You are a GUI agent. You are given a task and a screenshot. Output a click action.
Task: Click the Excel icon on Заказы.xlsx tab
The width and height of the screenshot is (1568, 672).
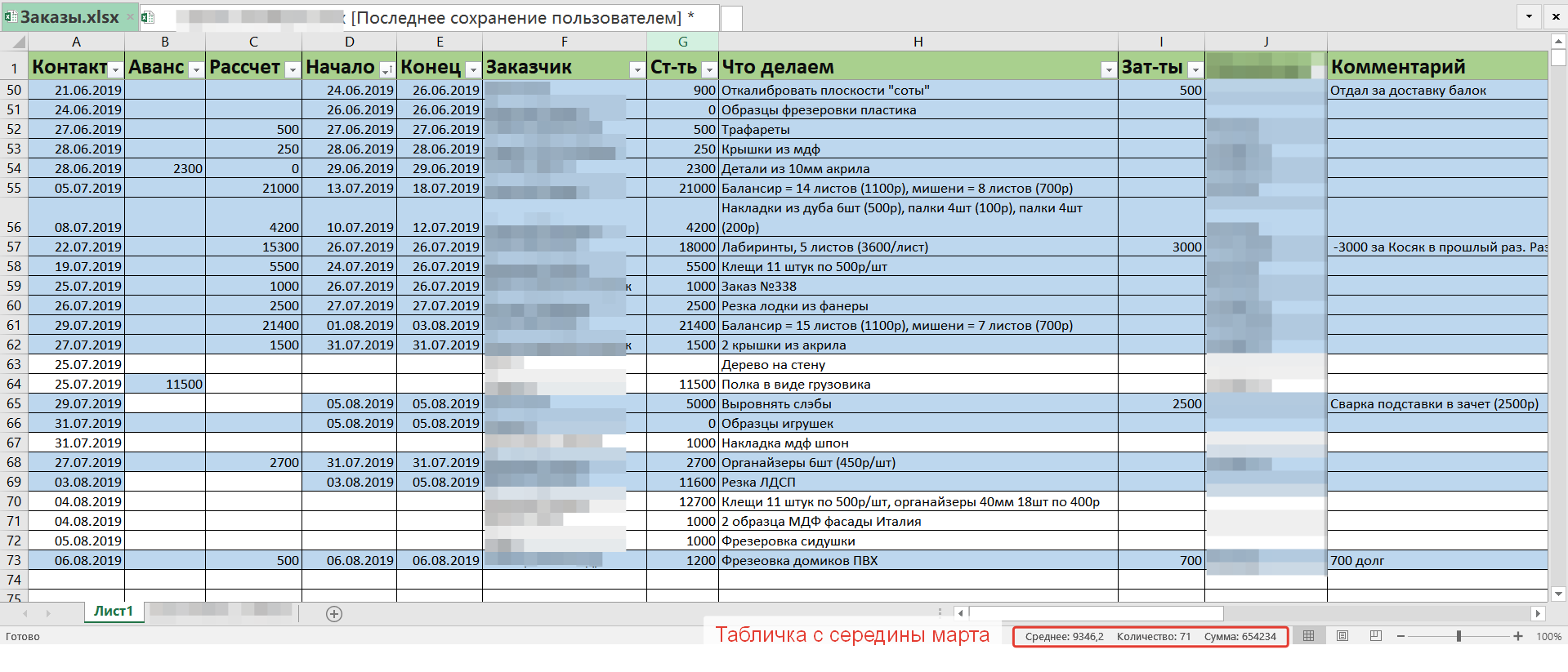pyautogui.click(x=10, y=17)
